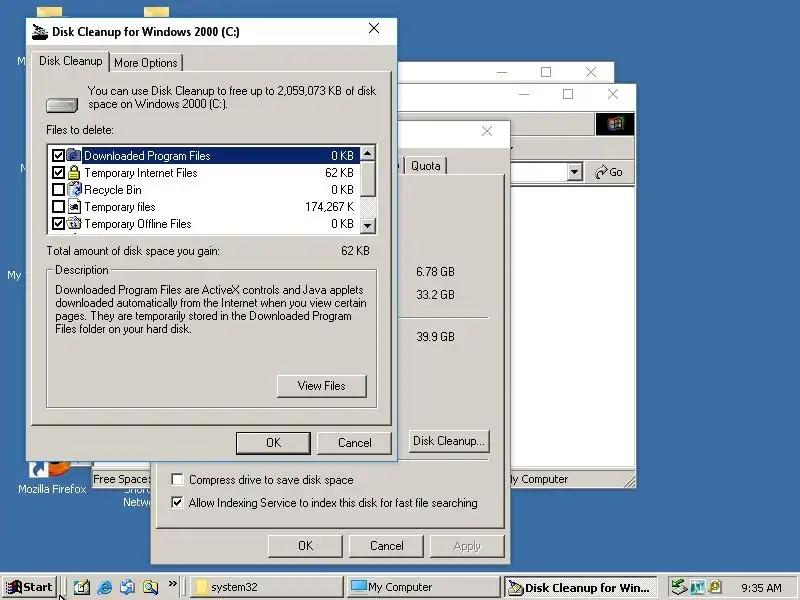Click the Disk Cleanup... button in Properties

tap(449, 441)
